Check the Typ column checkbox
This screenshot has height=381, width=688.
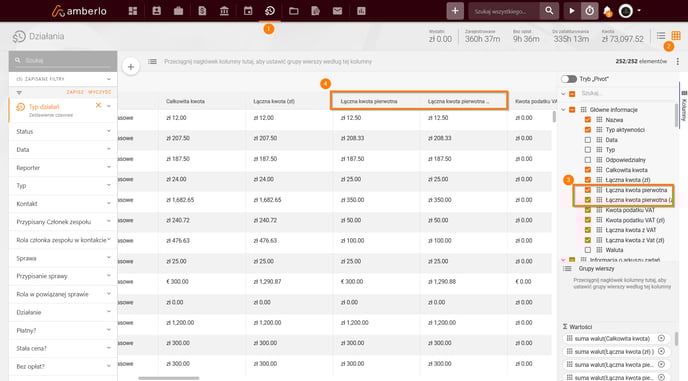[588, 150]
